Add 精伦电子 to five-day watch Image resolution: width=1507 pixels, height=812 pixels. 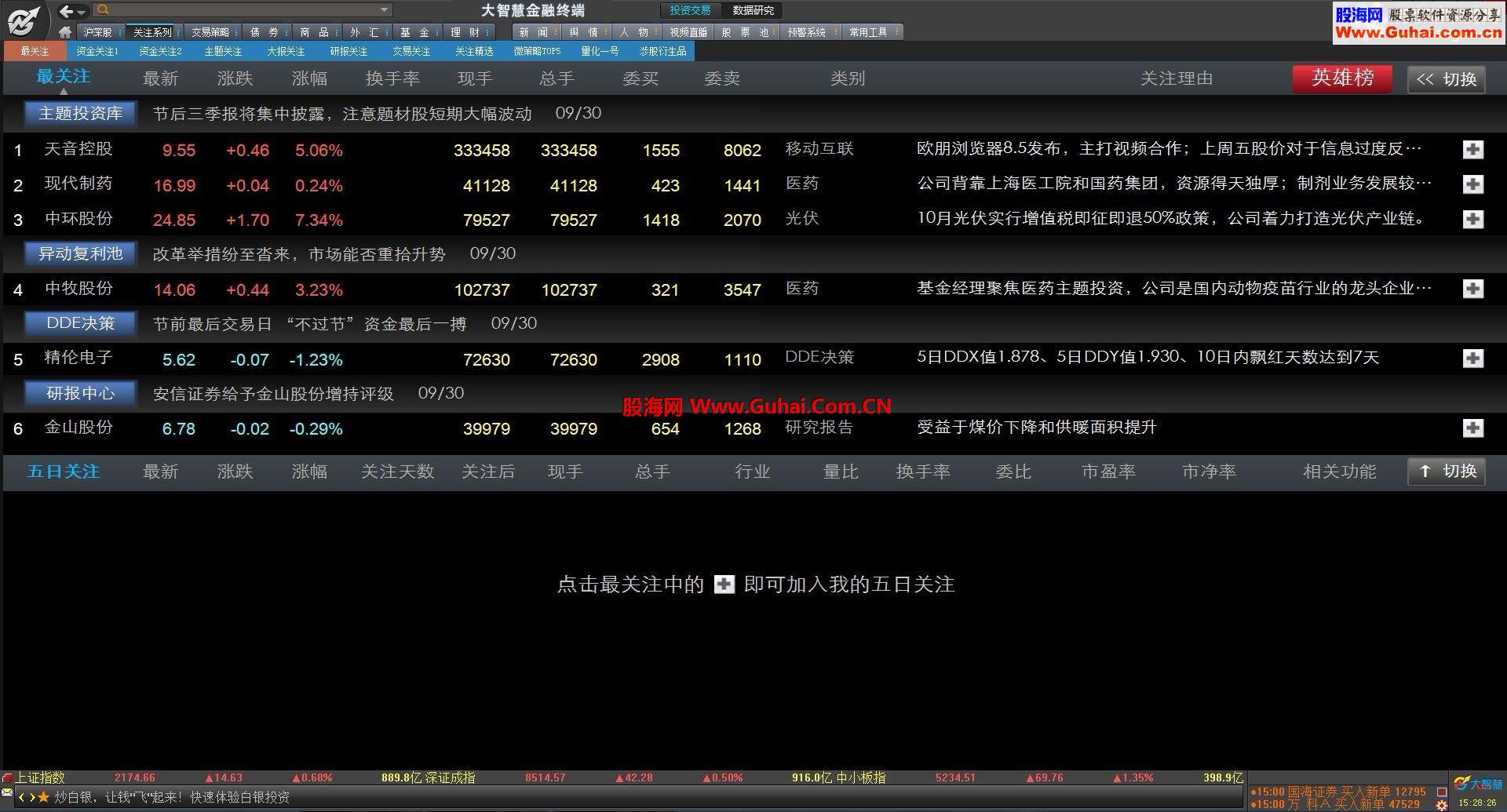point(1473,359)
